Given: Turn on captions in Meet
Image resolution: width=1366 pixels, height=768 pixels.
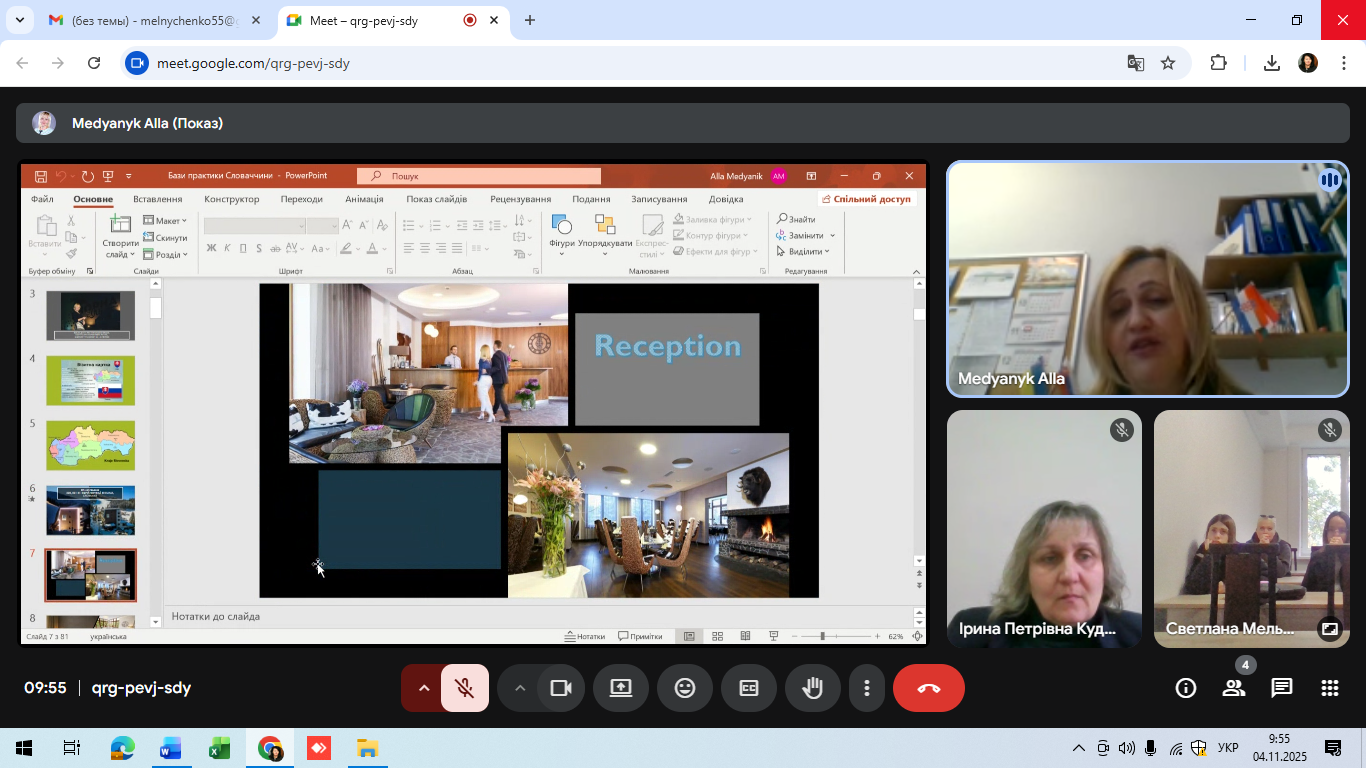Looking at the screenshot, I should pos(749,688).
